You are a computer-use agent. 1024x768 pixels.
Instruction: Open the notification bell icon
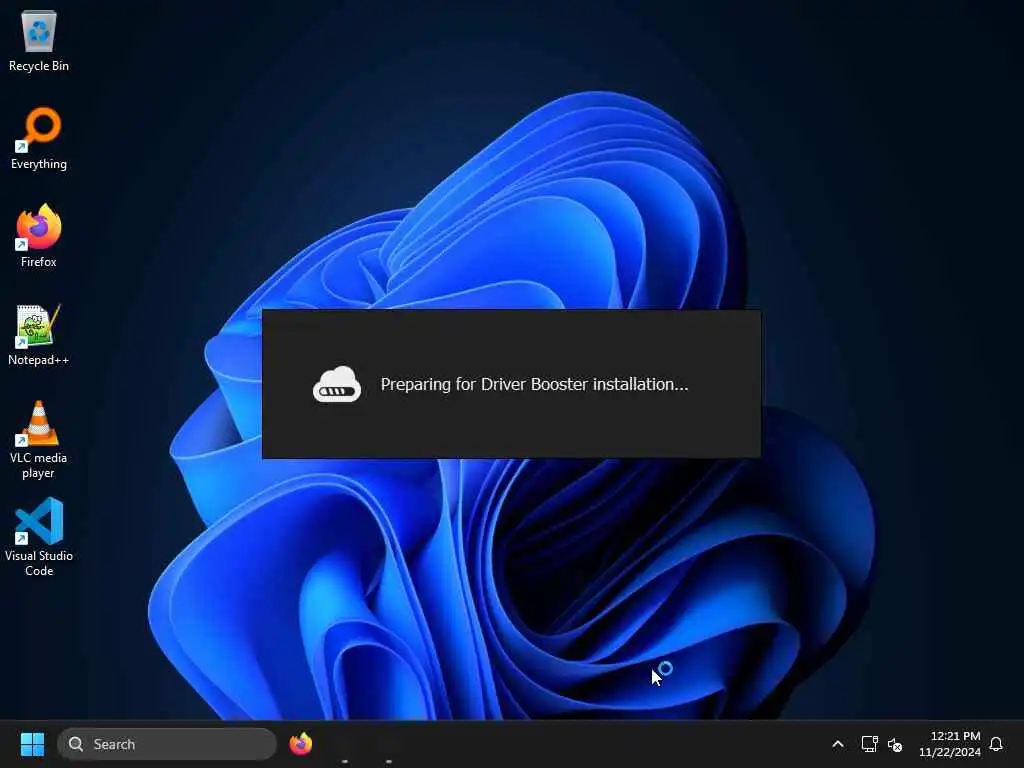(996, 744)
